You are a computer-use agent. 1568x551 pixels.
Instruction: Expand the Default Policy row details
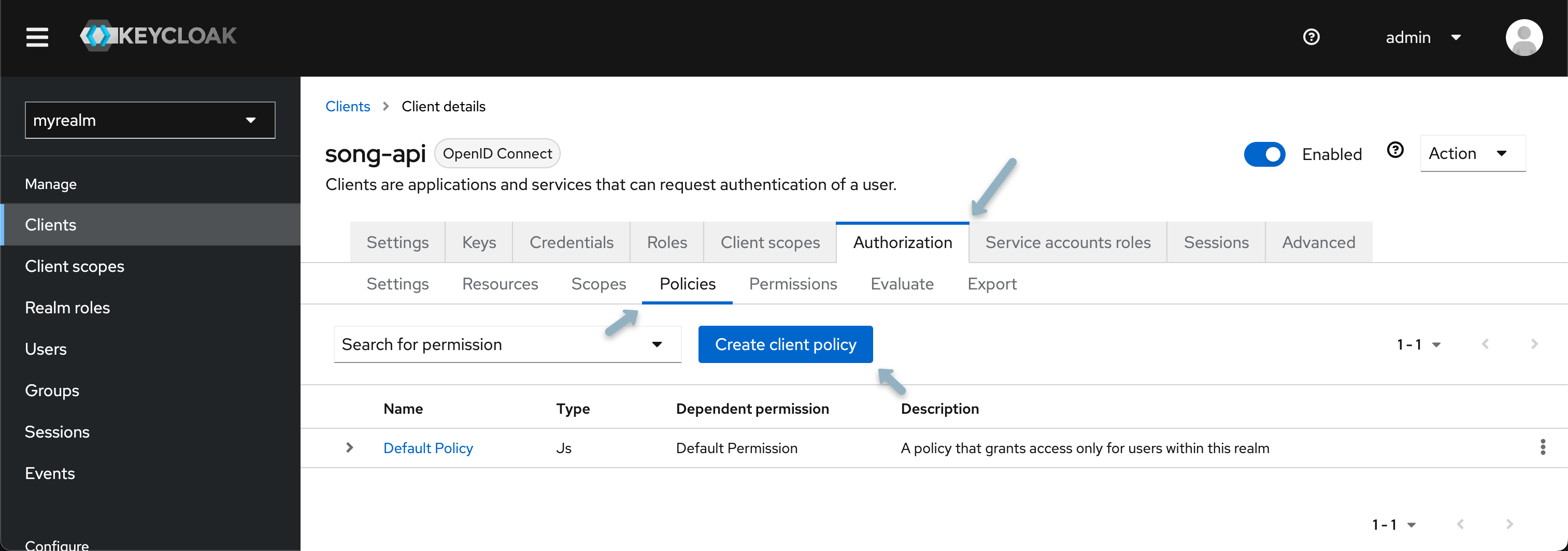click(349, 448)
